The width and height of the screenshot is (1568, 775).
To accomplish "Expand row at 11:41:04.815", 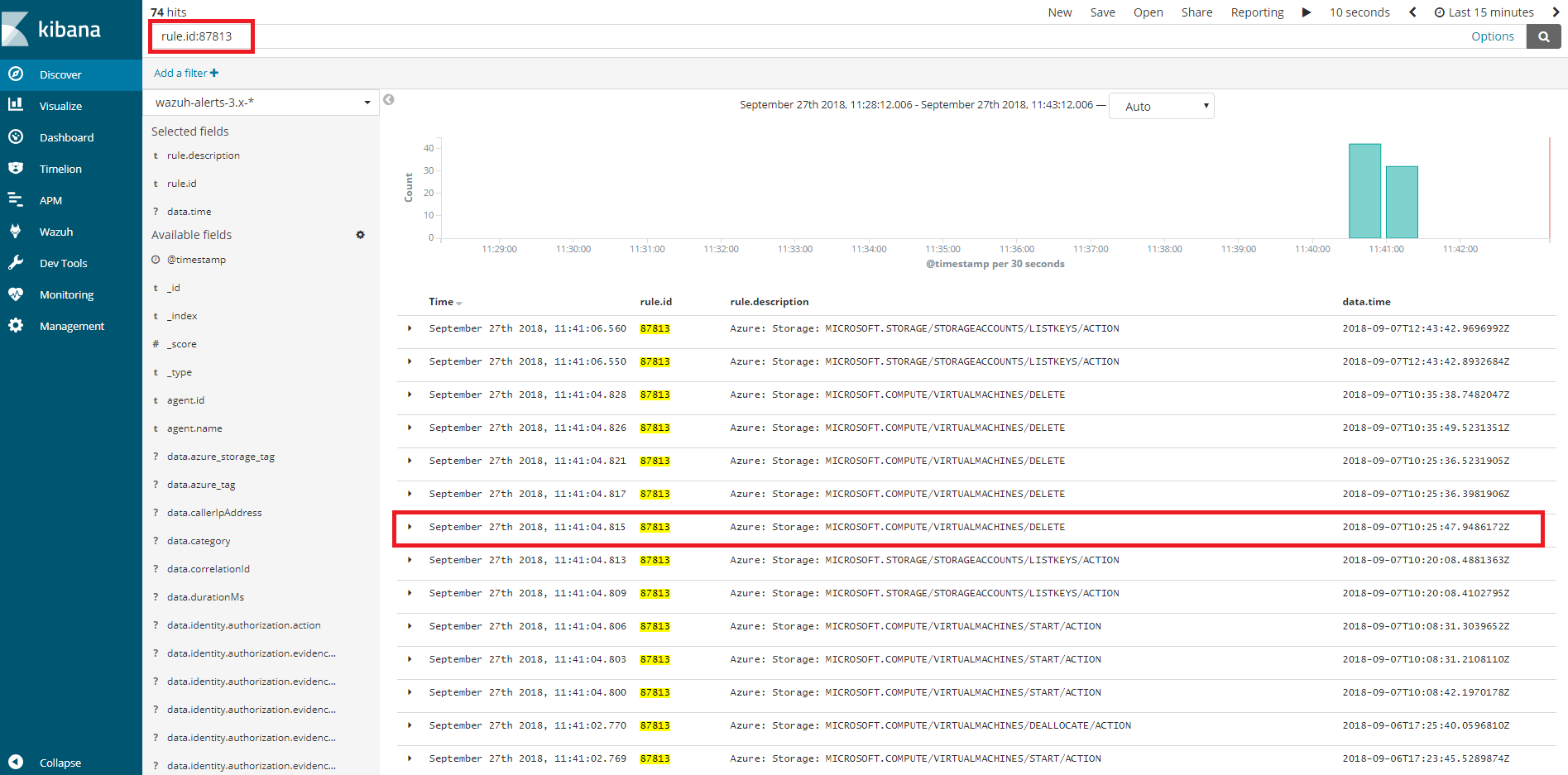I will [410, 527].
